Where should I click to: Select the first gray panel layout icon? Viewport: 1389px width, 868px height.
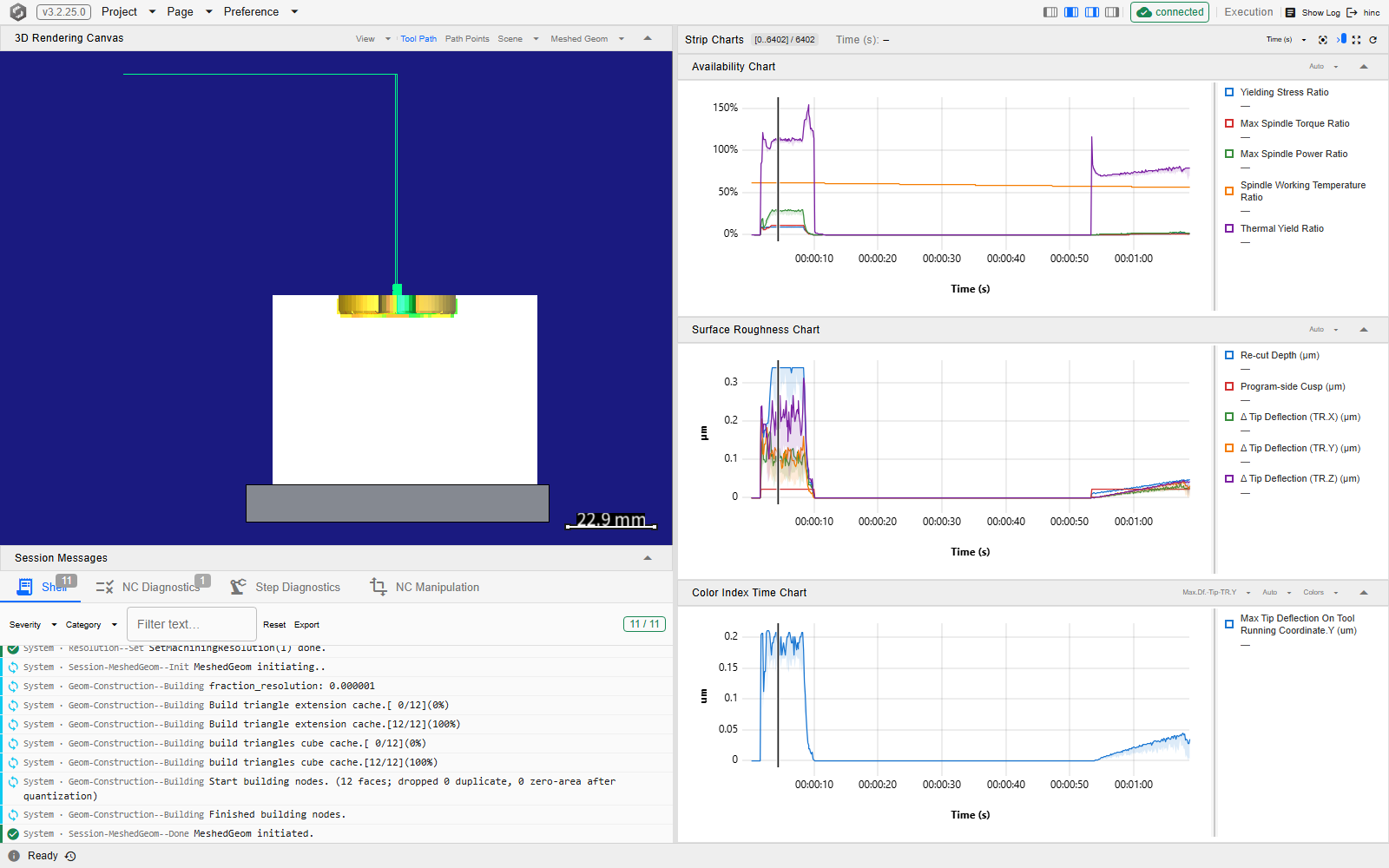click(1050, 12)
